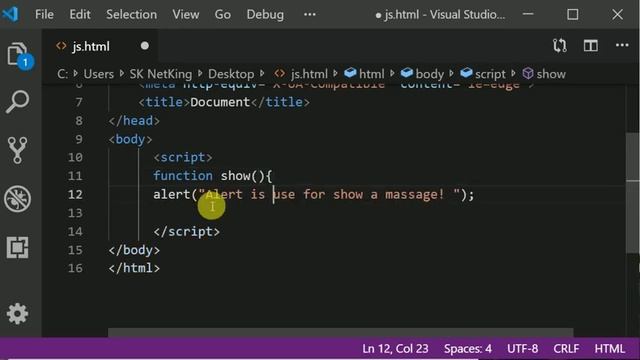The height and width of the screenshot is (360, 640).
Task: Open the Debug view icon
Action: [x=18, y=199]
